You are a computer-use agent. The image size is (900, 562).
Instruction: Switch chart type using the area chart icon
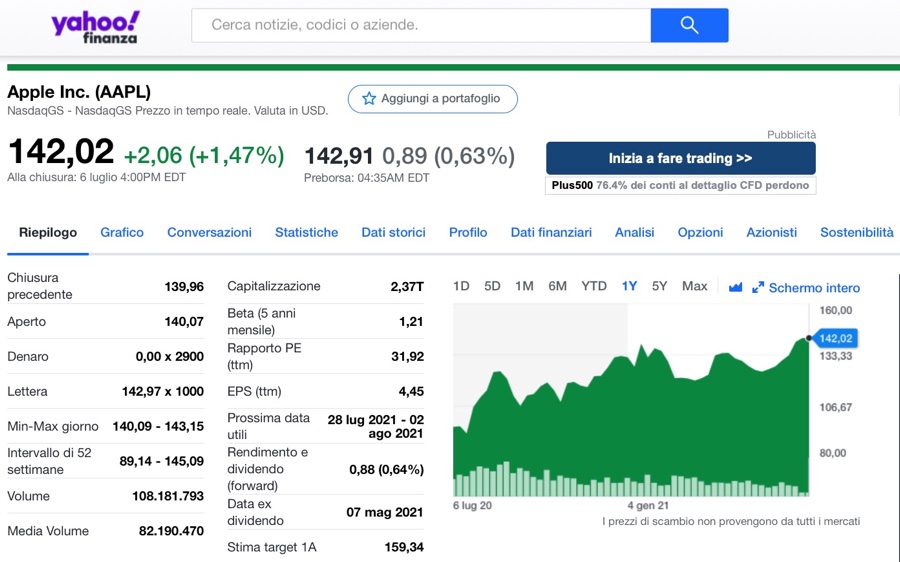click(x=735, y=287)
